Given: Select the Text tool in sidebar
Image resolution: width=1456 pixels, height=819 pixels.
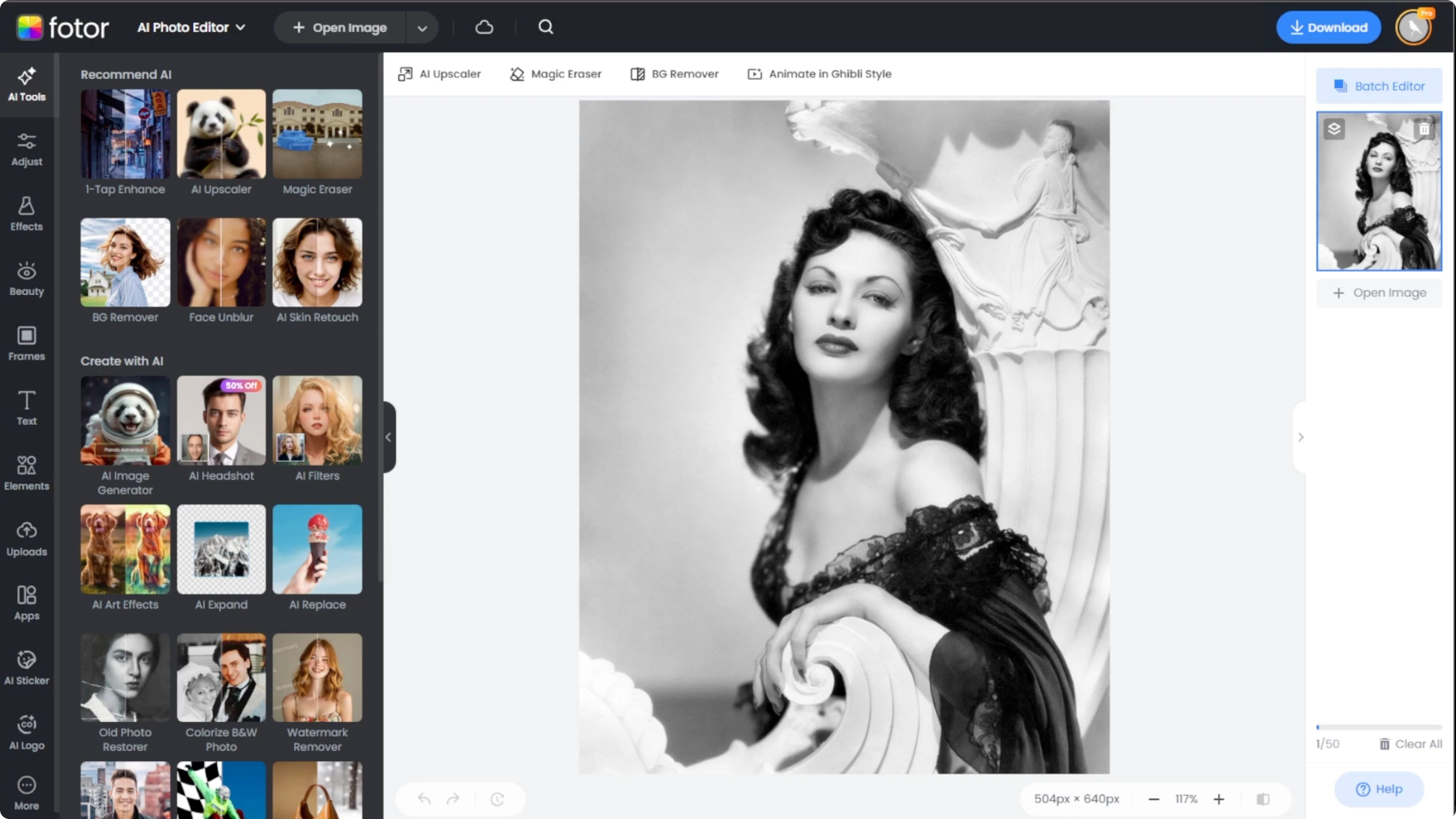Looking at the screenshot, I should (x=27, y=409).
